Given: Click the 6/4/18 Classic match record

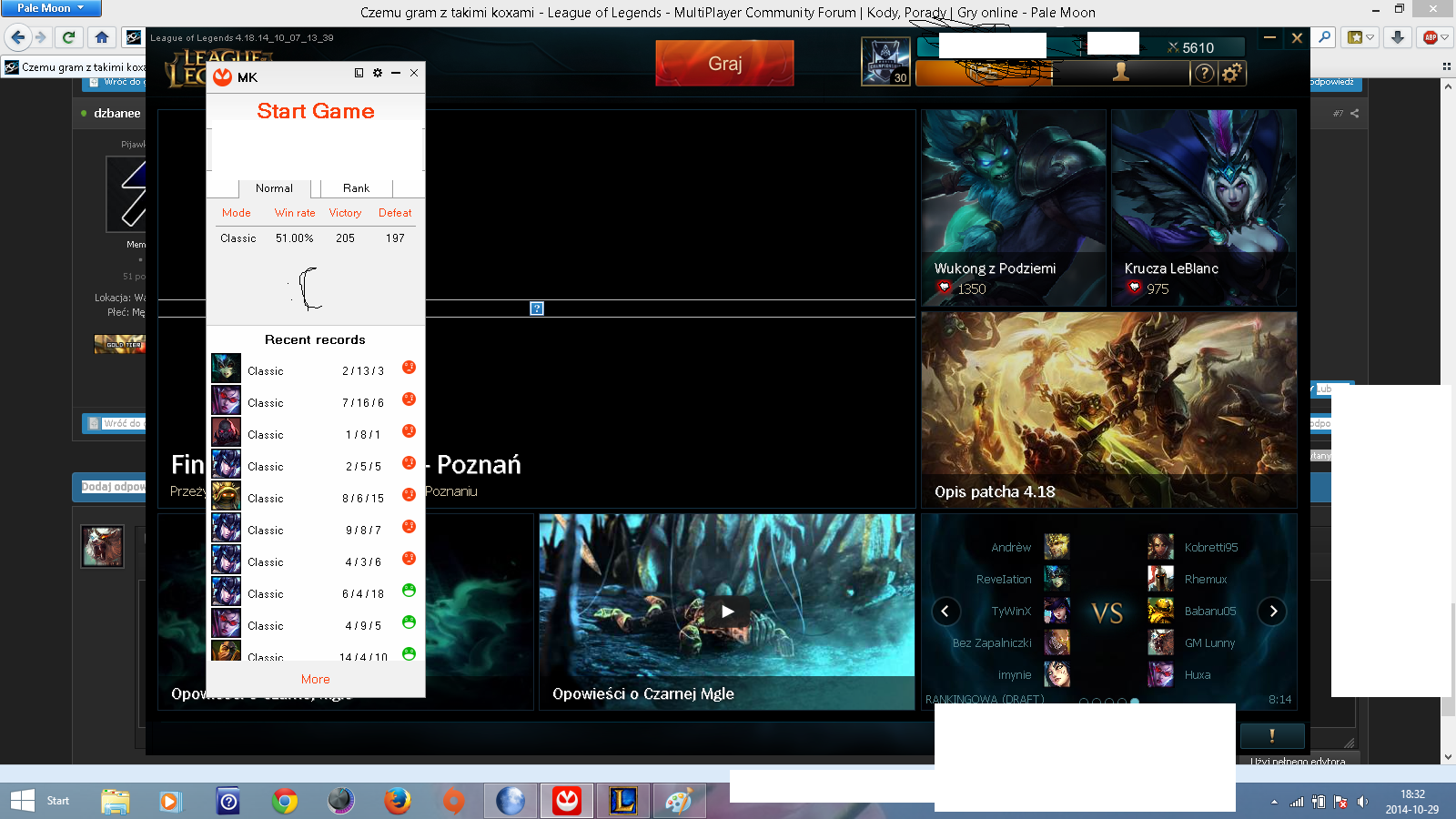Looking at the screenshot, I should click(x=315, y=591).
